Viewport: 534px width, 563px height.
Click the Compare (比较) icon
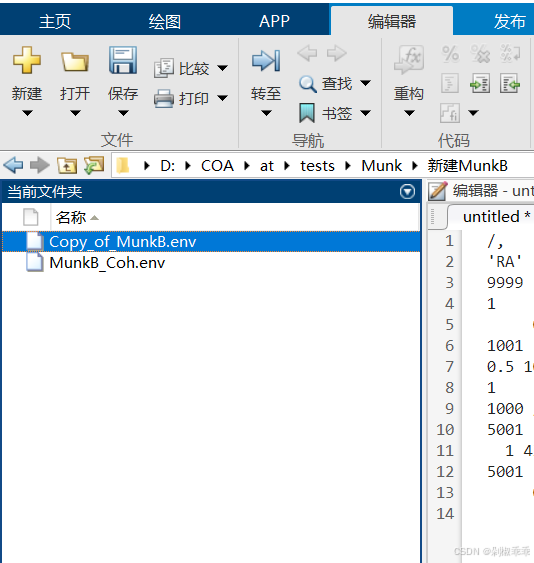164,68
